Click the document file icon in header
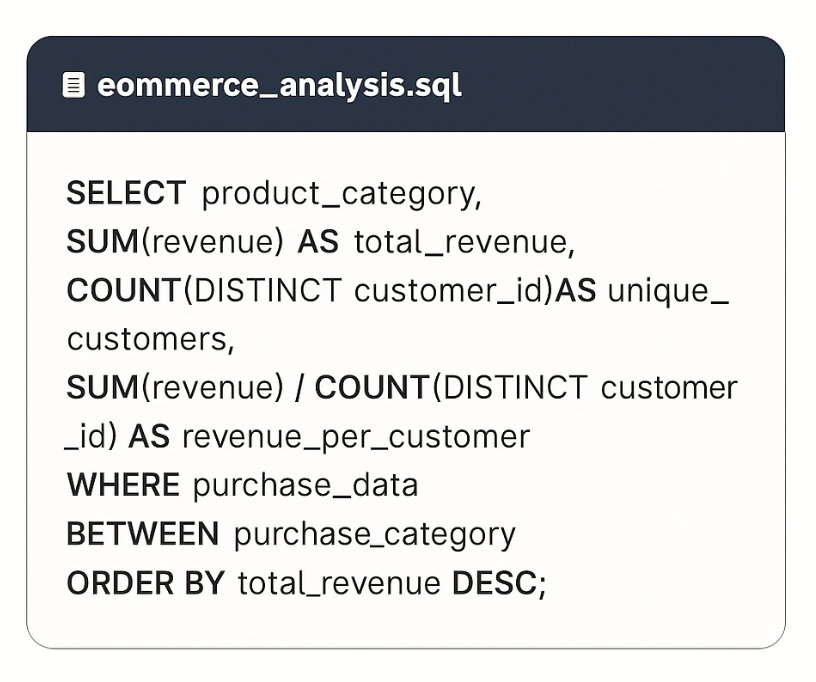This screenshot has height=682, width=816. 73,85
